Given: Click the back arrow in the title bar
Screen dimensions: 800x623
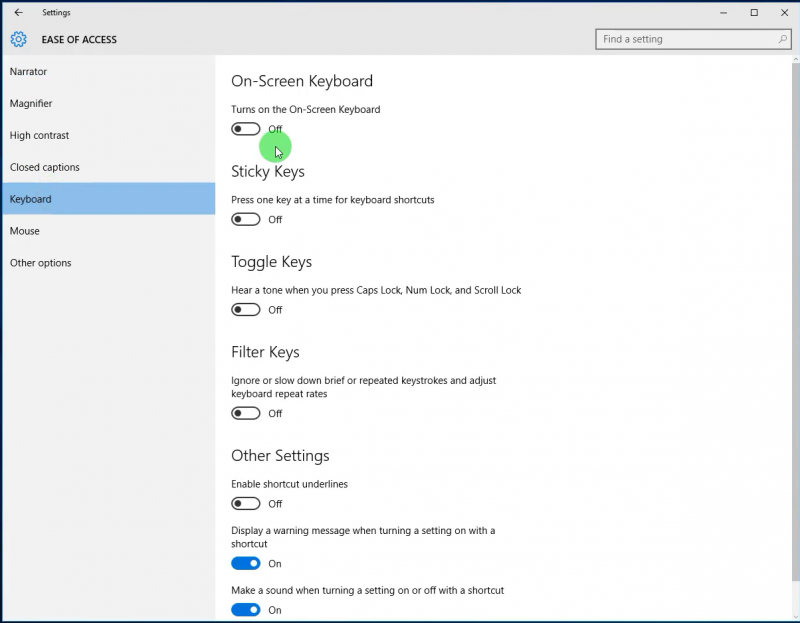Looking at the screenshot, I should click(x=18, y=13).
